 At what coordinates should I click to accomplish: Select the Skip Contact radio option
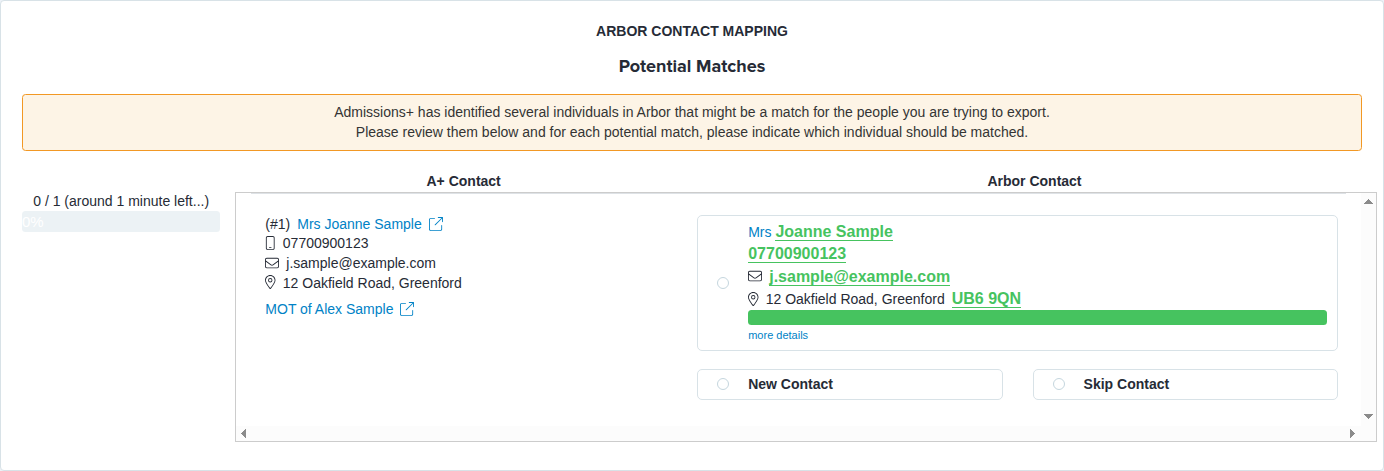point(1059,384)
